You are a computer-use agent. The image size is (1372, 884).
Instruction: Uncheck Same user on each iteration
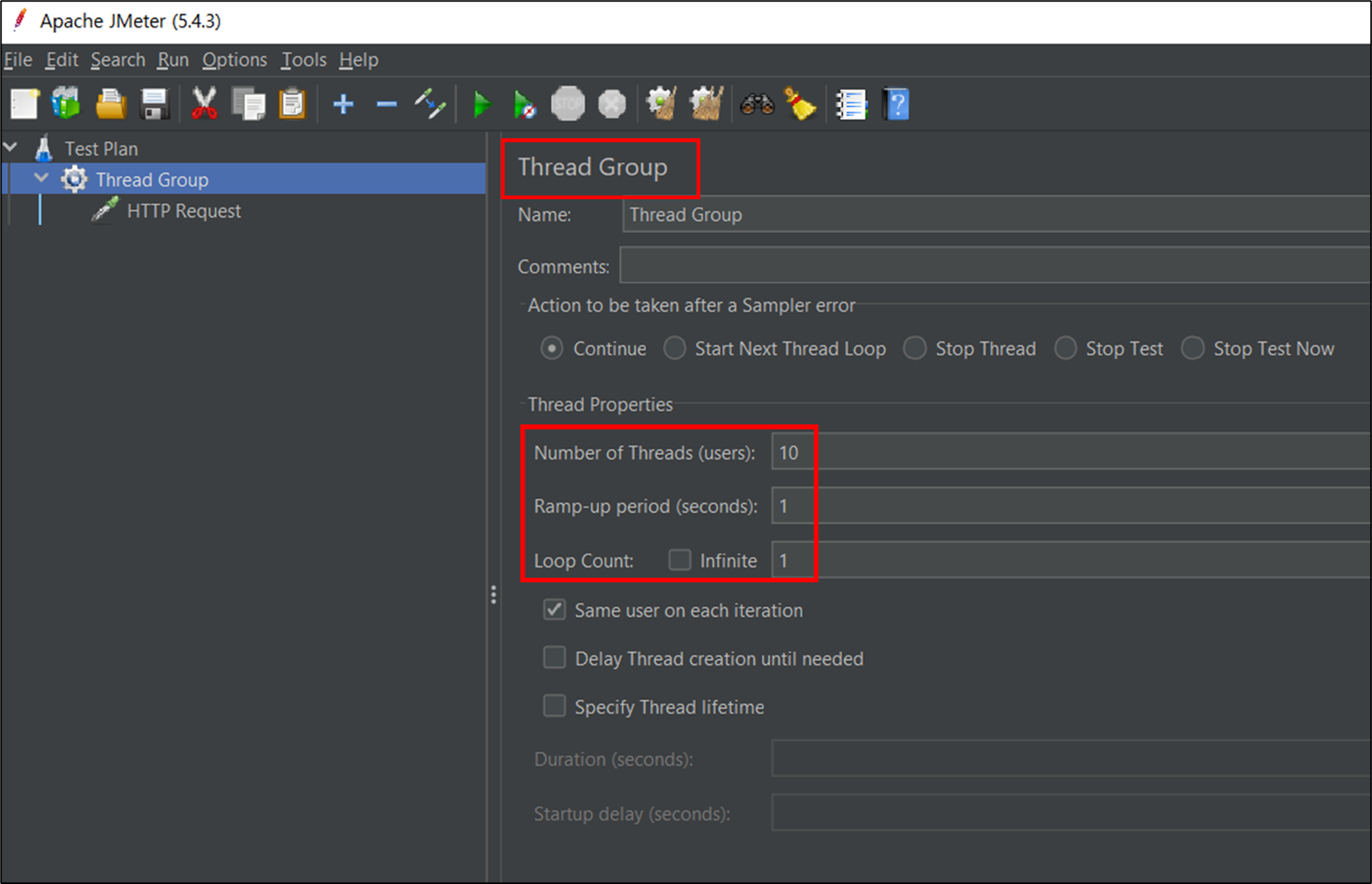pyautogui.click(x=554, y=610)
